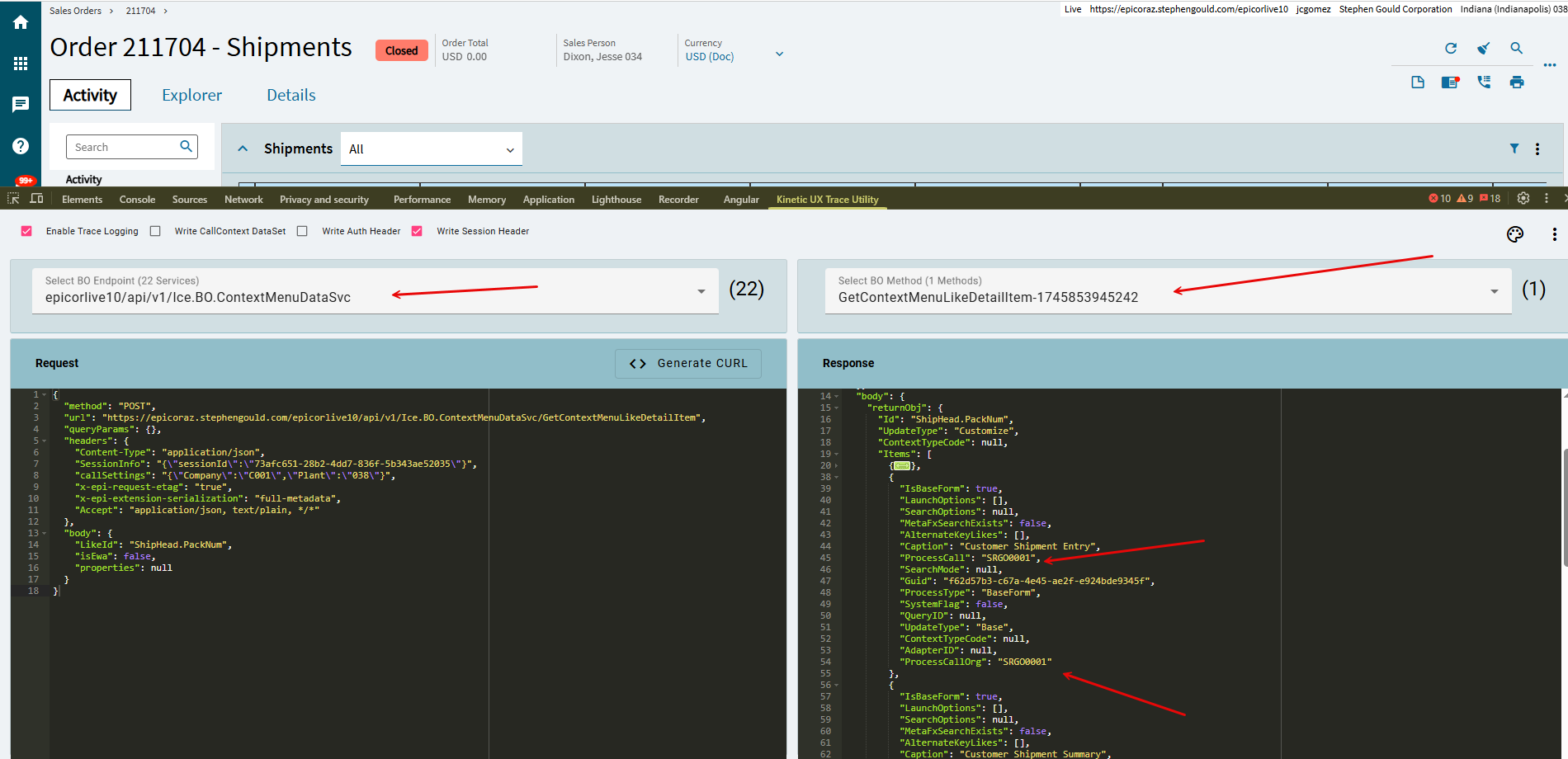The width and height of the screenshot is (1568, 759).
Task: Toggle Write Auth Header checkbox
Action: pyautogui.click(x=302, y=231)
